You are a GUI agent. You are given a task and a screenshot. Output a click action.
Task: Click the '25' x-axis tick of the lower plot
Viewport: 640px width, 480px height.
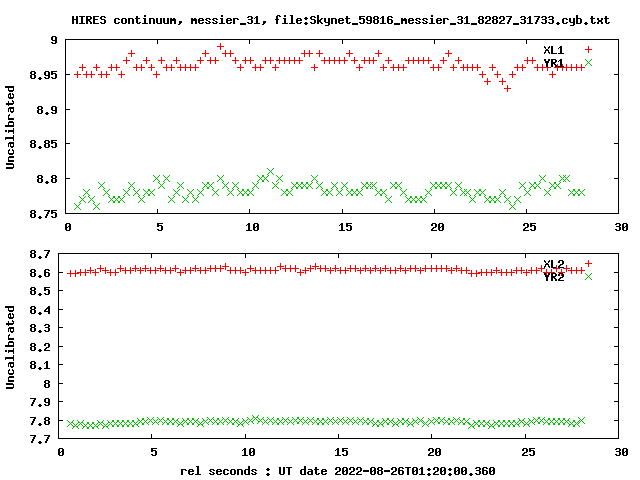click(528, 452)
